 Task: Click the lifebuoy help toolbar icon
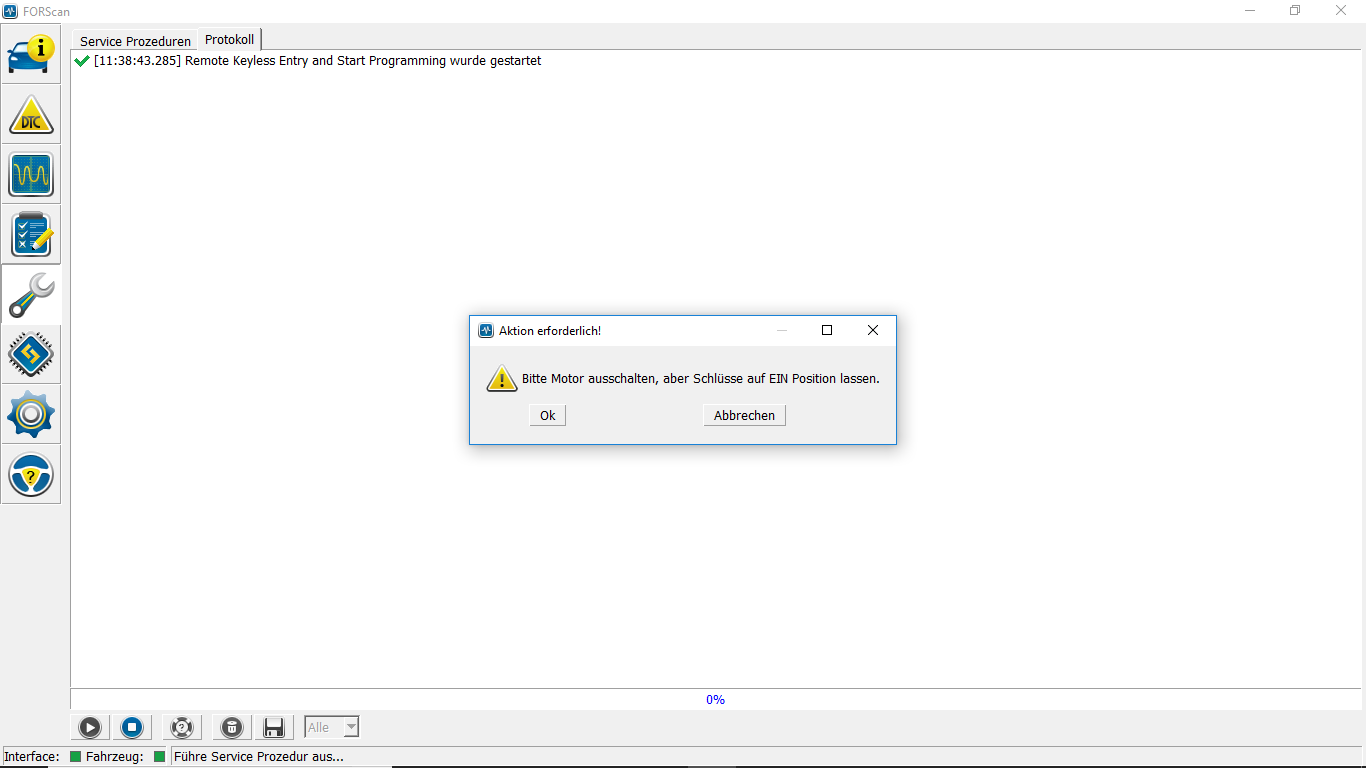[x=181, y=727]
